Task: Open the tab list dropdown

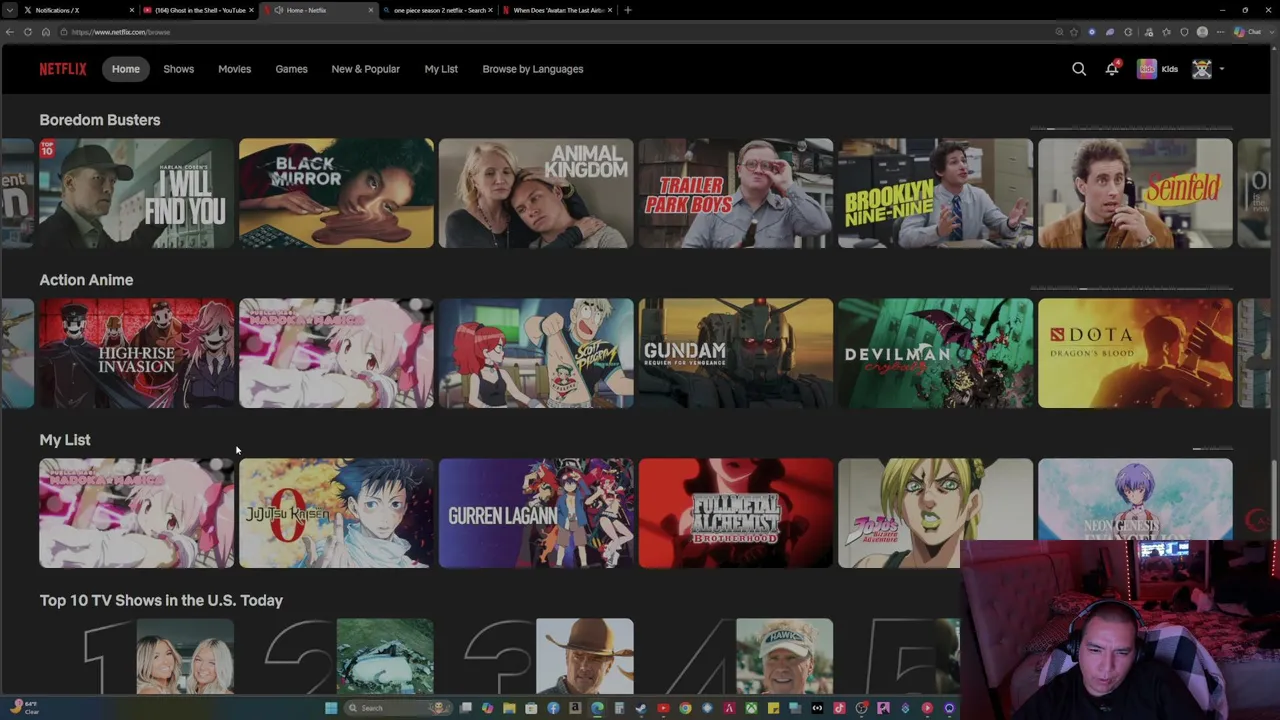Action: [9, 10]
